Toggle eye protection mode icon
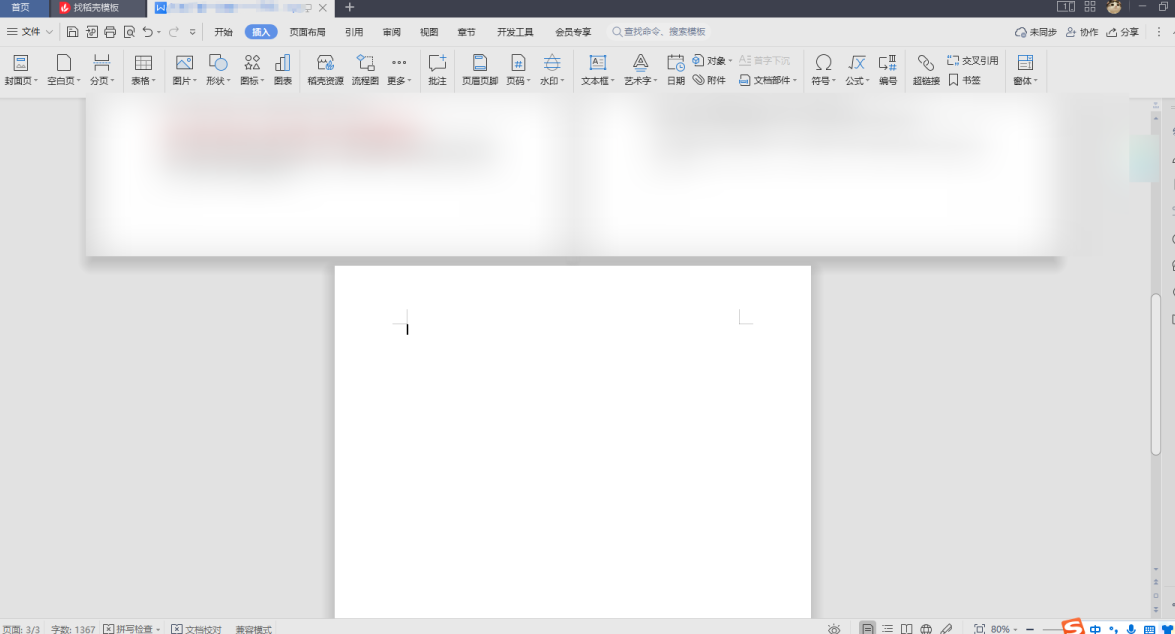Image resolution: width=1175 pixels, height=634 pixels. coord(834,629)
